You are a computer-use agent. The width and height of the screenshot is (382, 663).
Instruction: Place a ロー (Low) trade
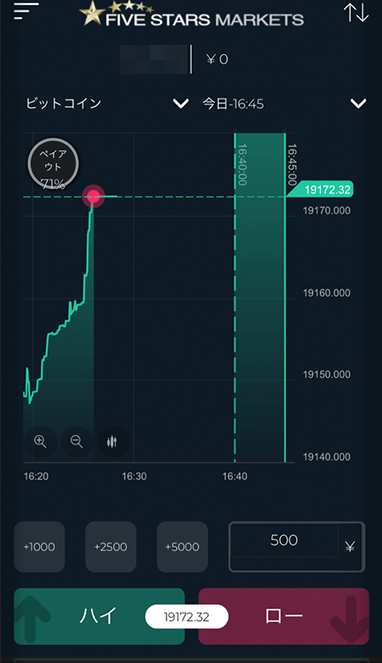click(x=284, y=616)
